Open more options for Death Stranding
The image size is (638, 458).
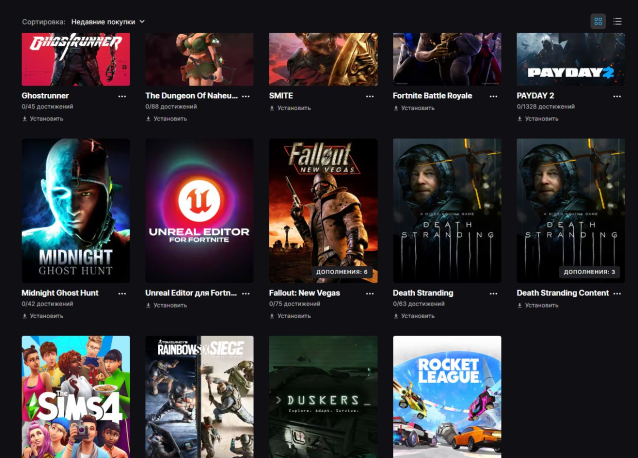point(493,294)
